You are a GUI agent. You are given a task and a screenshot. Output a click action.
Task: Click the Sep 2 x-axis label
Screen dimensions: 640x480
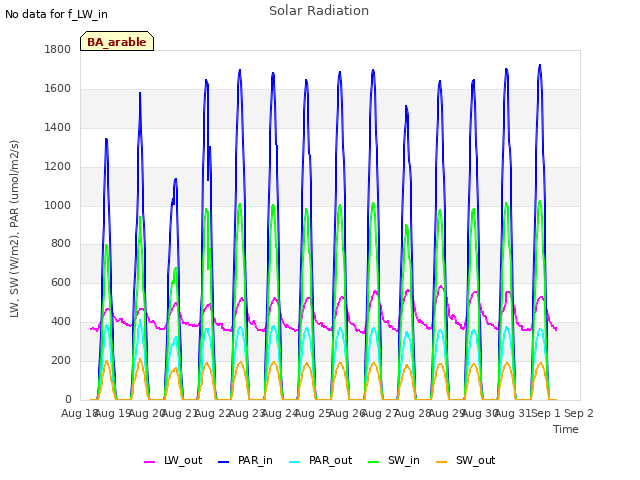click(x=579, y=413)
